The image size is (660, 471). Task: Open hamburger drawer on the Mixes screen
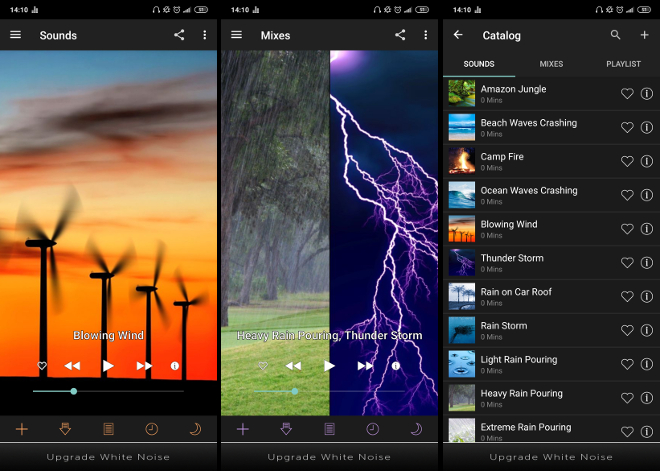coord(237,35)
